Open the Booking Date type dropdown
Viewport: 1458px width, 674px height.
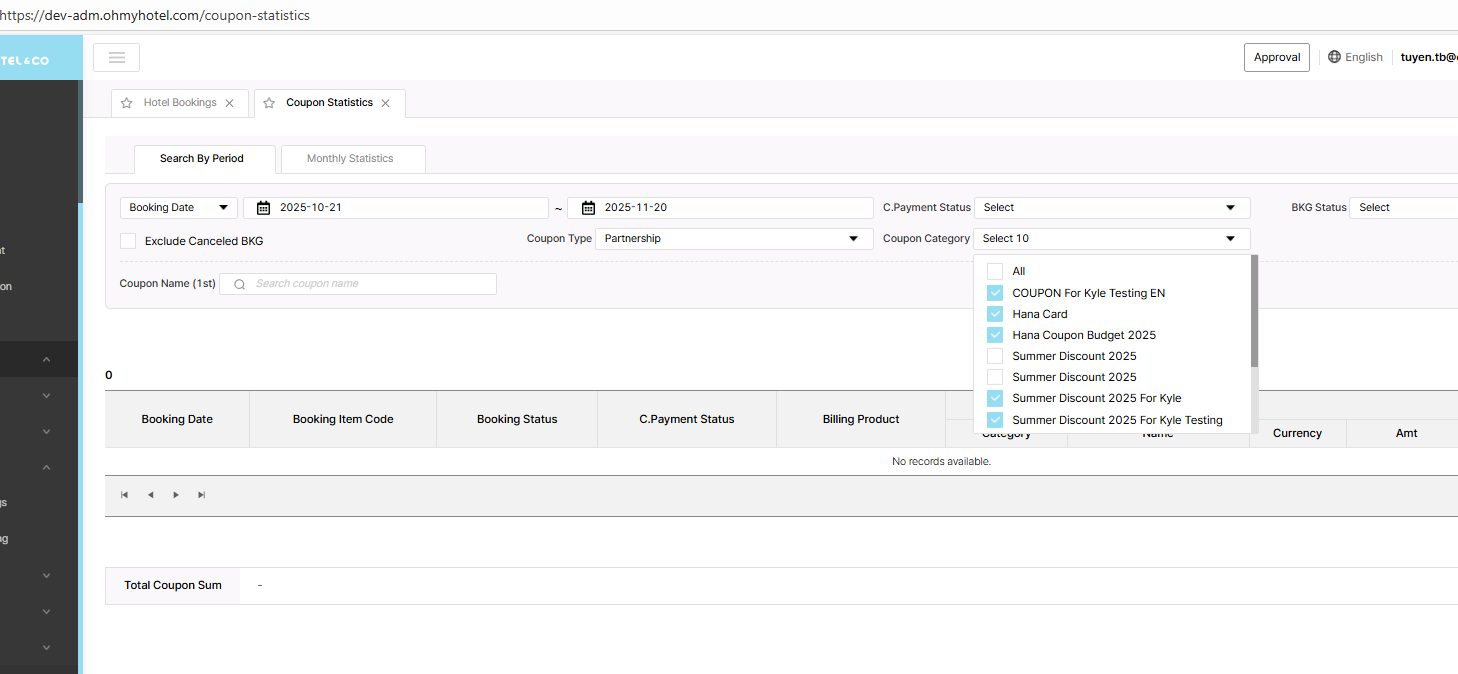179,208
